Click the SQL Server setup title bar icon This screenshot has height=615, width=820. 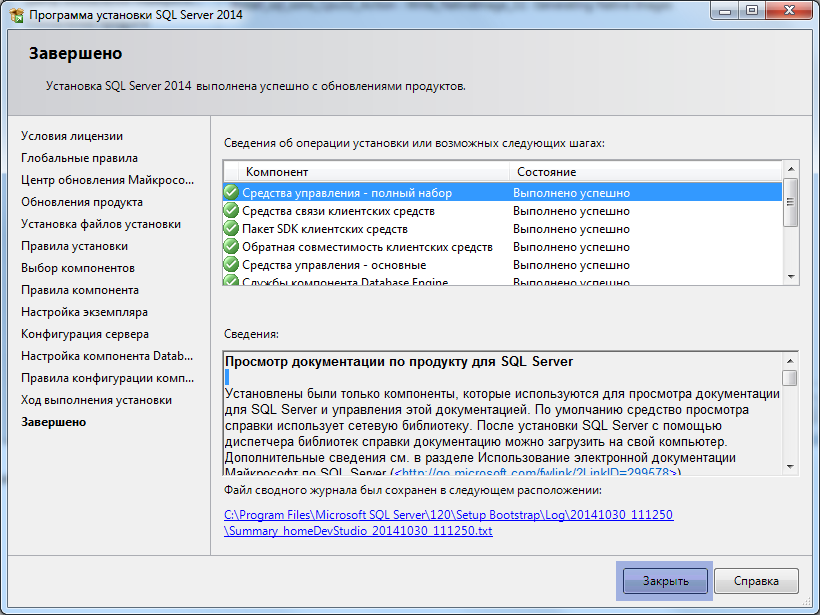coord(17,15)
